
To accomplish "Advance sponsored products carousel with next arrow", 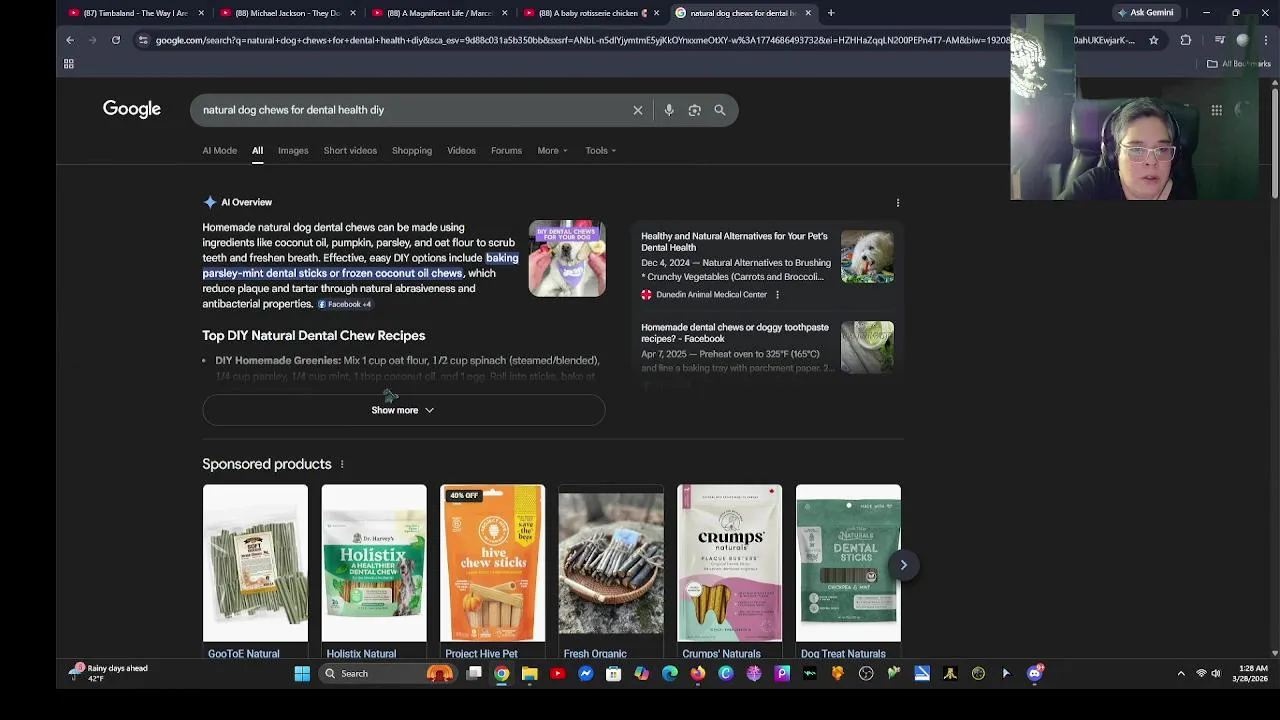I will click(x=903, y=565).
